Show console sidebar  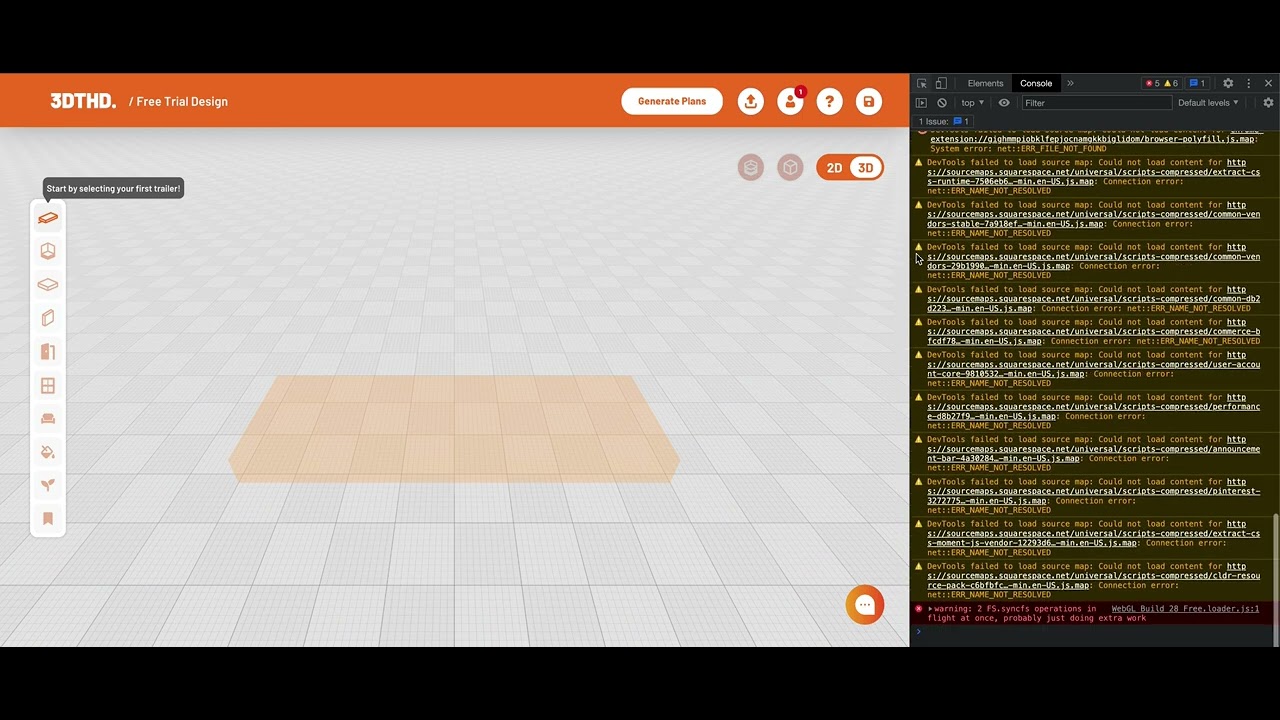(x=922, y=103)
